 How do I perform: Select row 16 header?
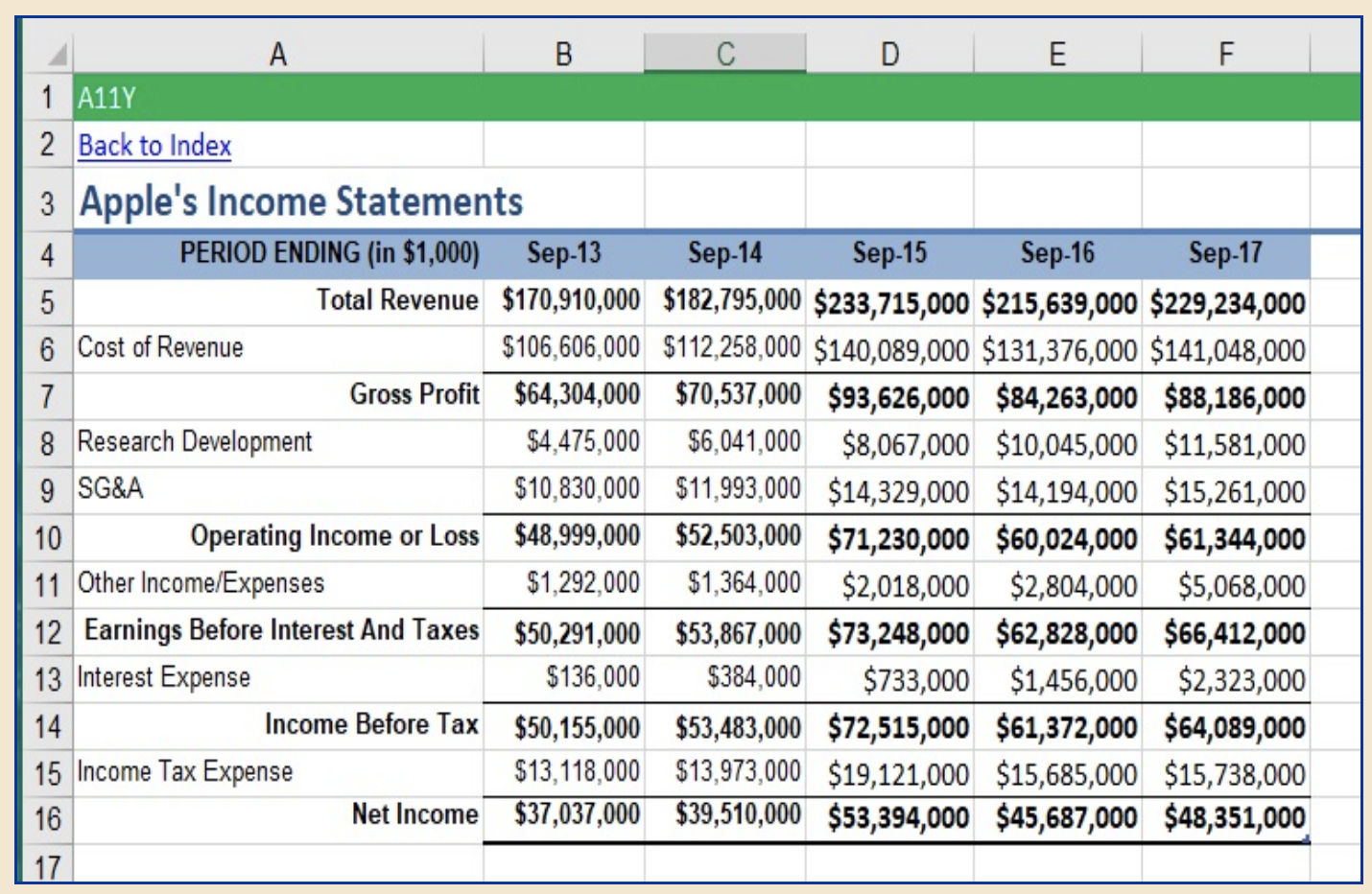pyautogui.click(x=47, y=820)
